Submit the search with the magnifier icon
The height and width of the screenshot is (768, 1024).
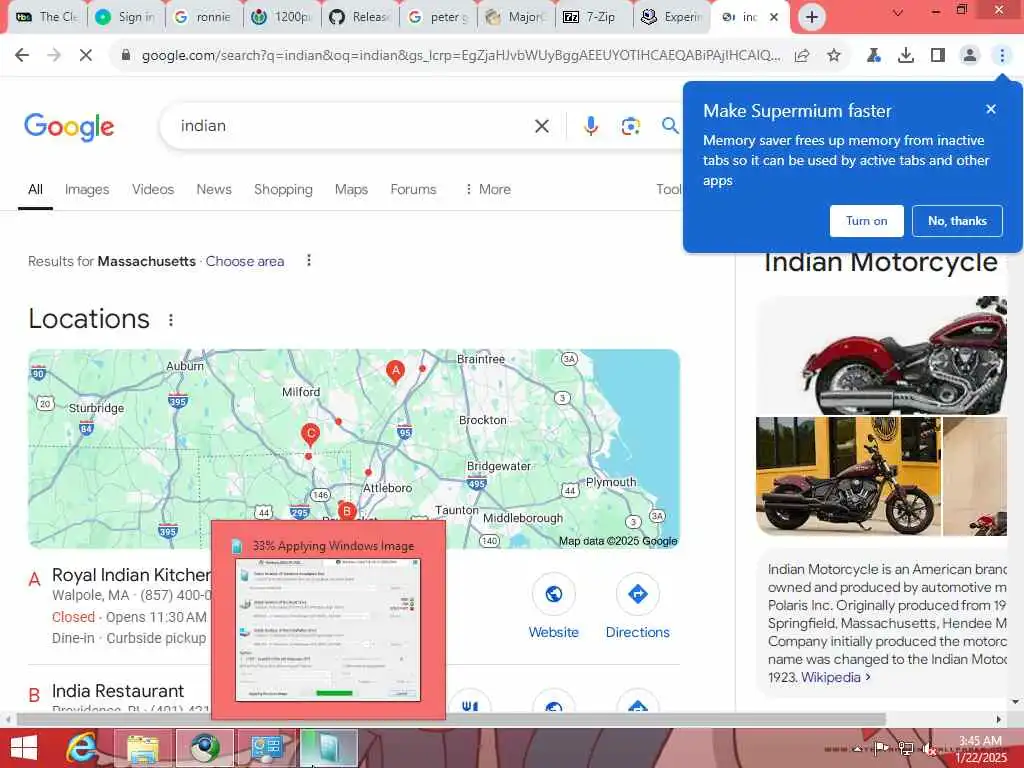[670, 125]
